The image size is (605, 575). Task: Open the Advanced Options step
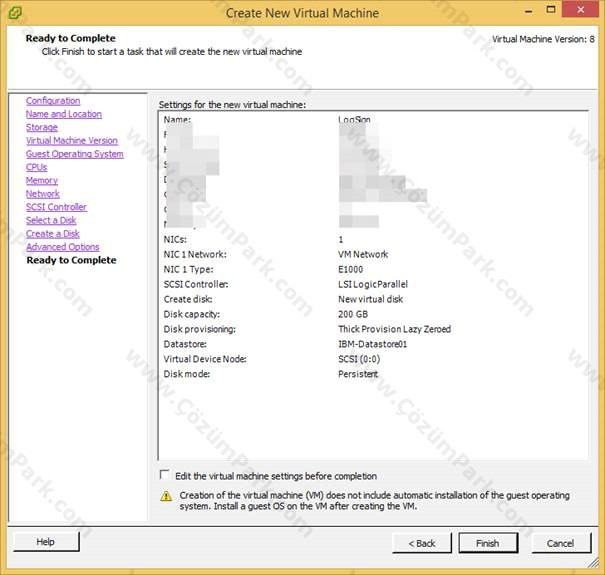coord(63,247)
